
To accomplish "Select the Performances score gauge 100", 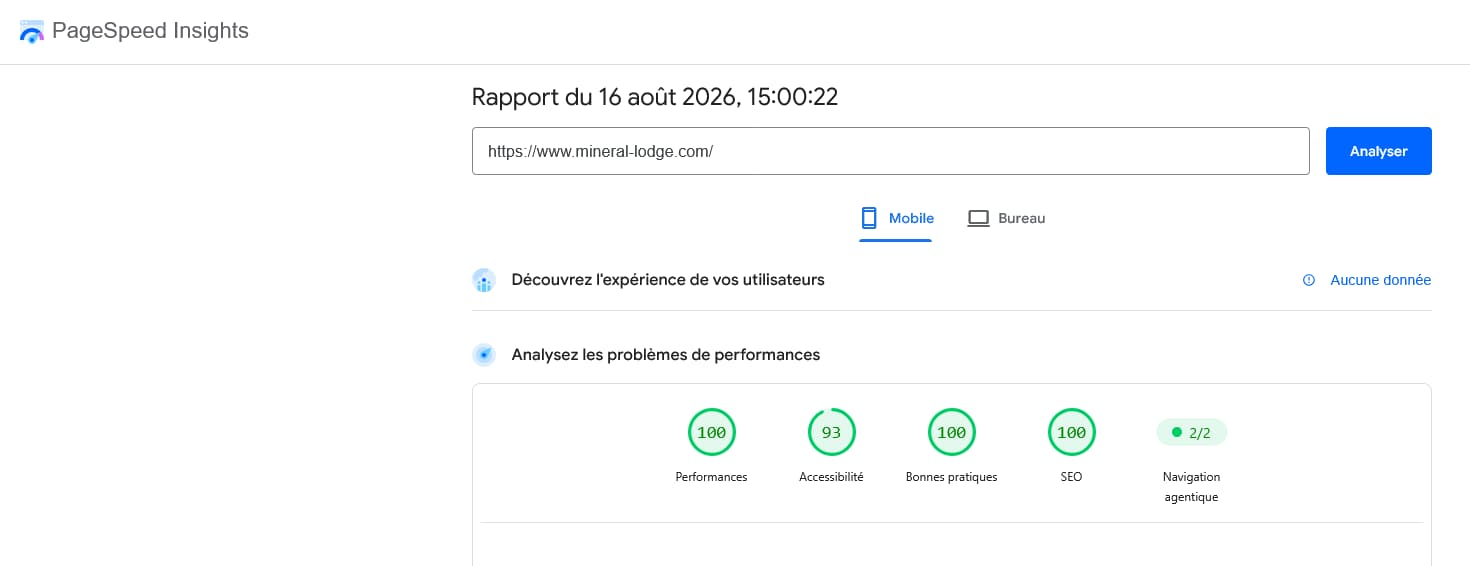I will click(x=712, y=433).
